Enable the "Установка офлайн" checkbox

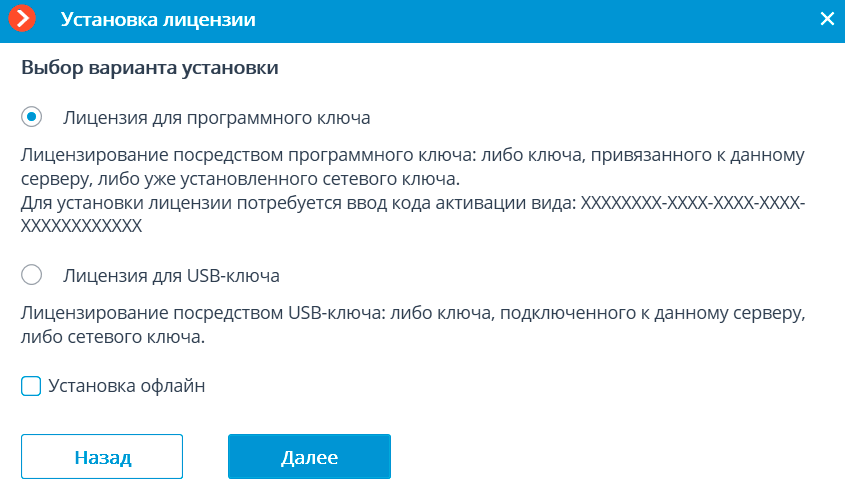tap(31, 386)
